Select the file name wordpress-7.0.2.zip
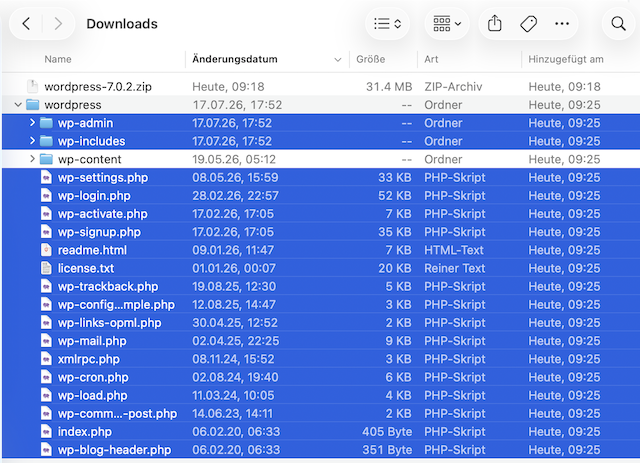 [98, 87]
